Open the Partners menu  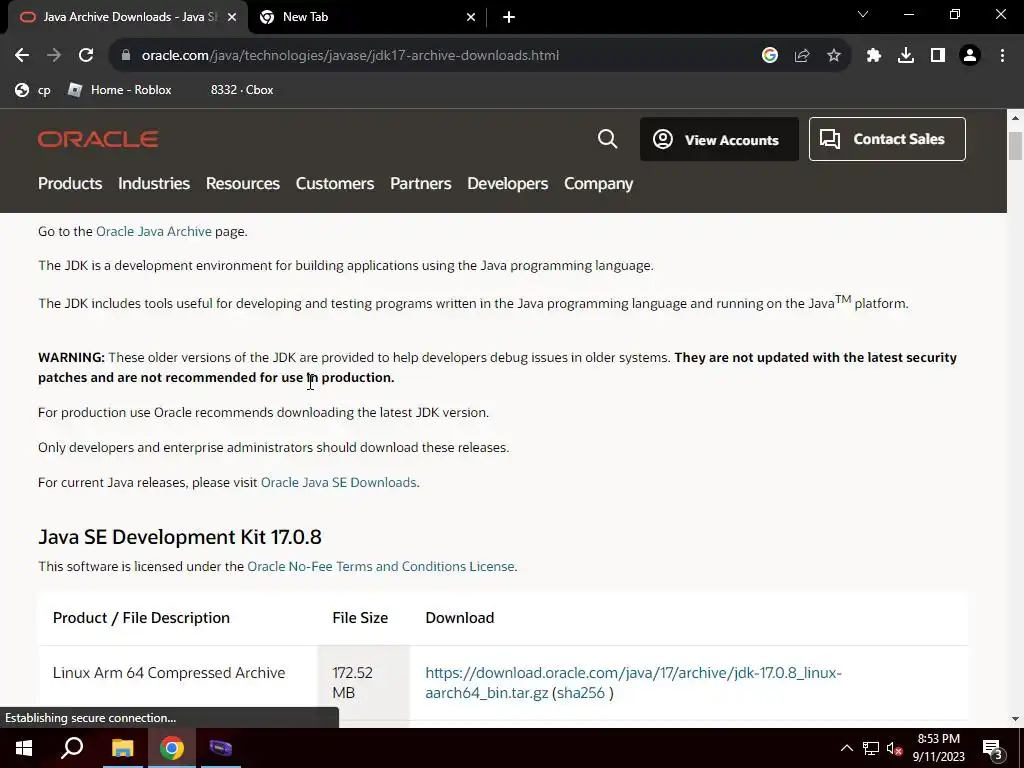click(421, 184)
